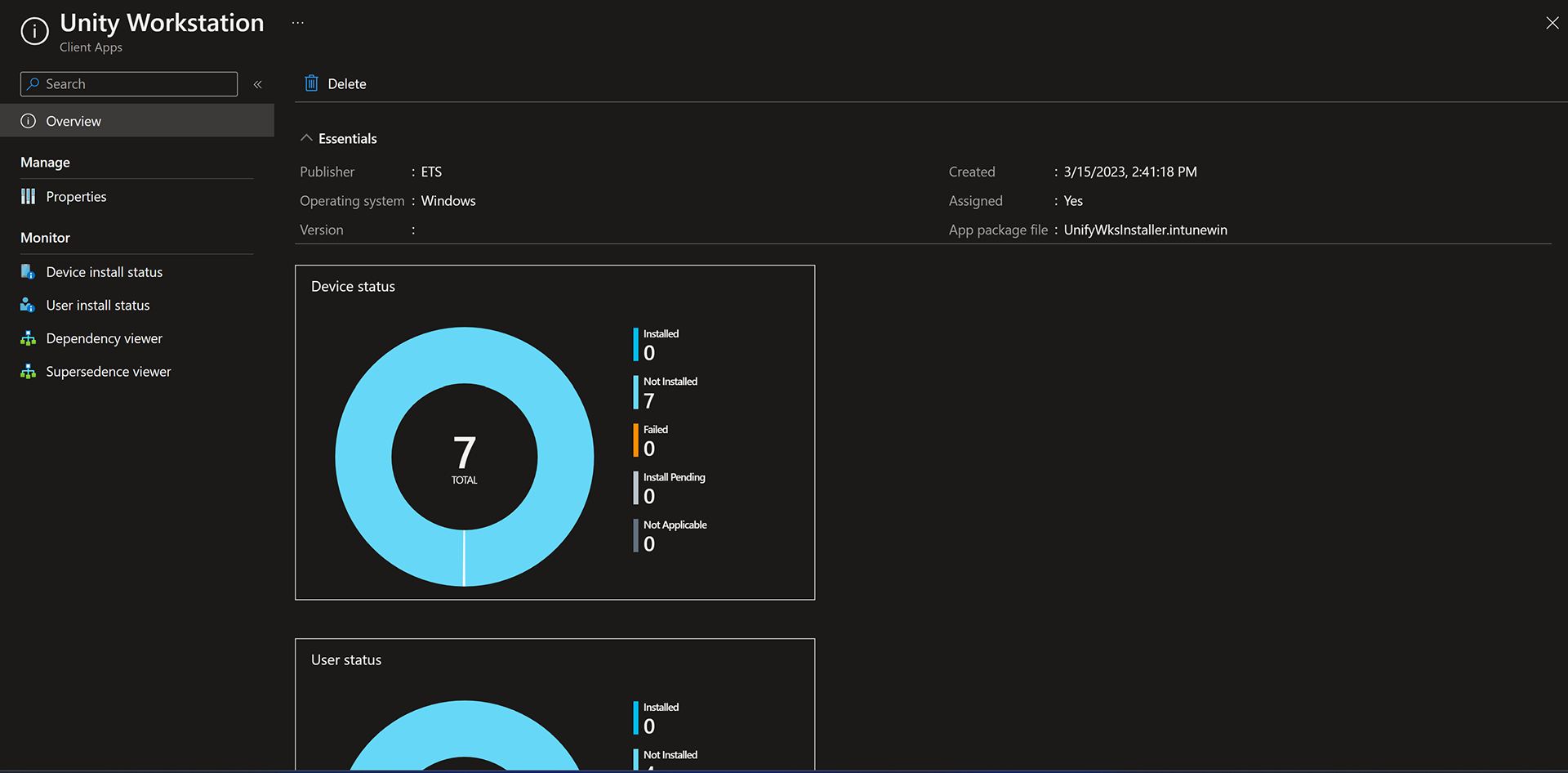
Task: Click the Essentials heading
Action: (348, 139)
